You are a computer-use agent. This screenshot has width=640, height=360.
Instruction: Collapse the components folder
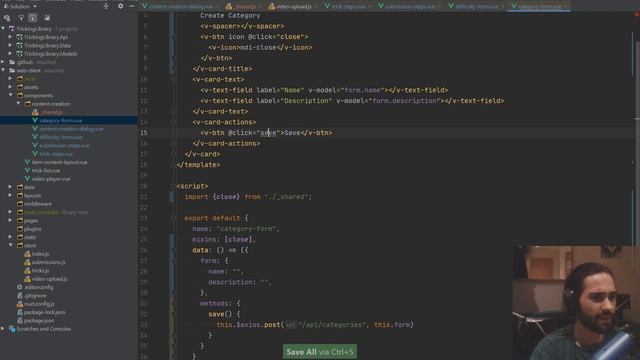click(10, 95)
